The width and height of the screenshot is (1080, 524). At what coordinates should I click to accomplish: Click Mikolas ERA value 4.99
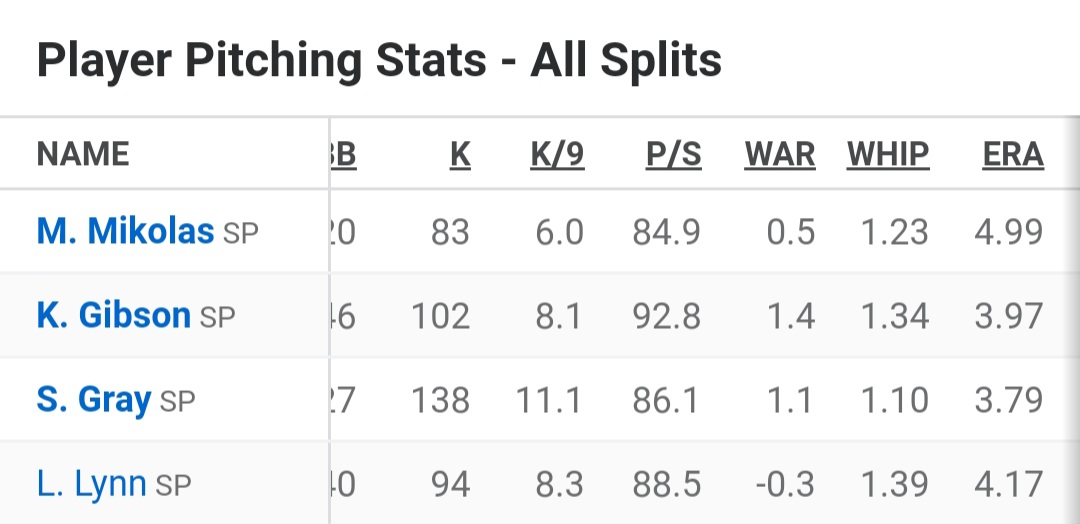(1008, 233)
